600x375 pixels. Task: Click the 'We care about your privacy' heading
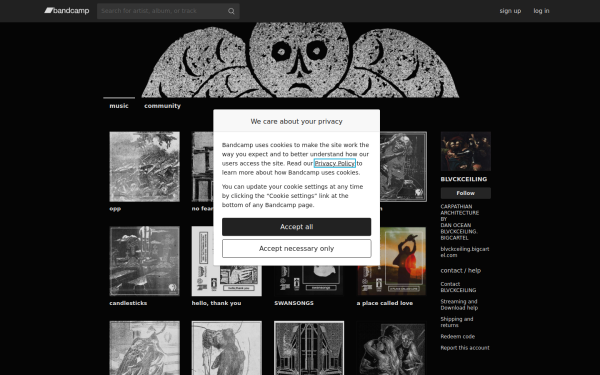point(297,121)
